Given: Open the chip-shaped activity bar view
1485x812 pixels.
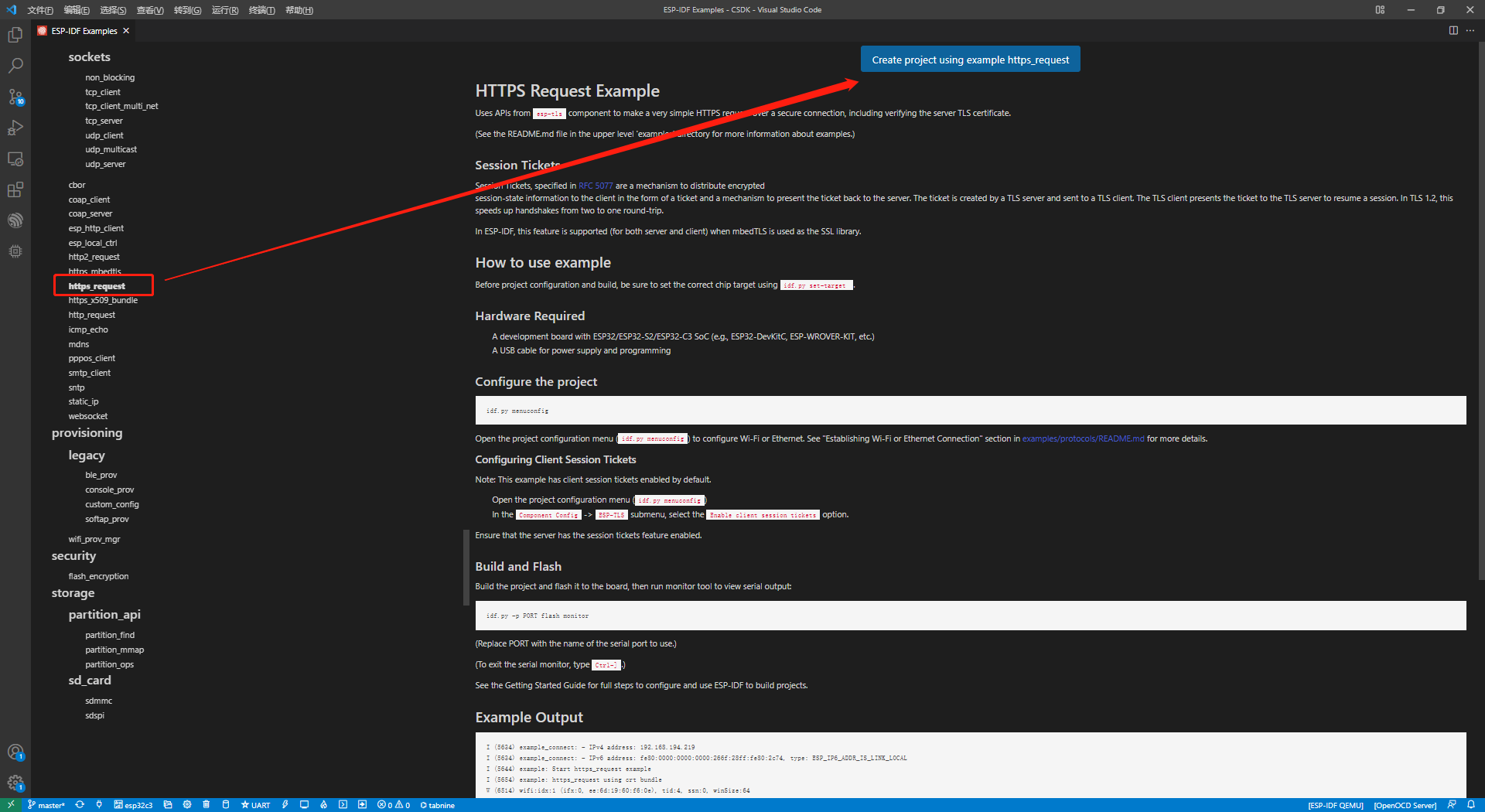Looking at the screenshot, I should (15, 251).
